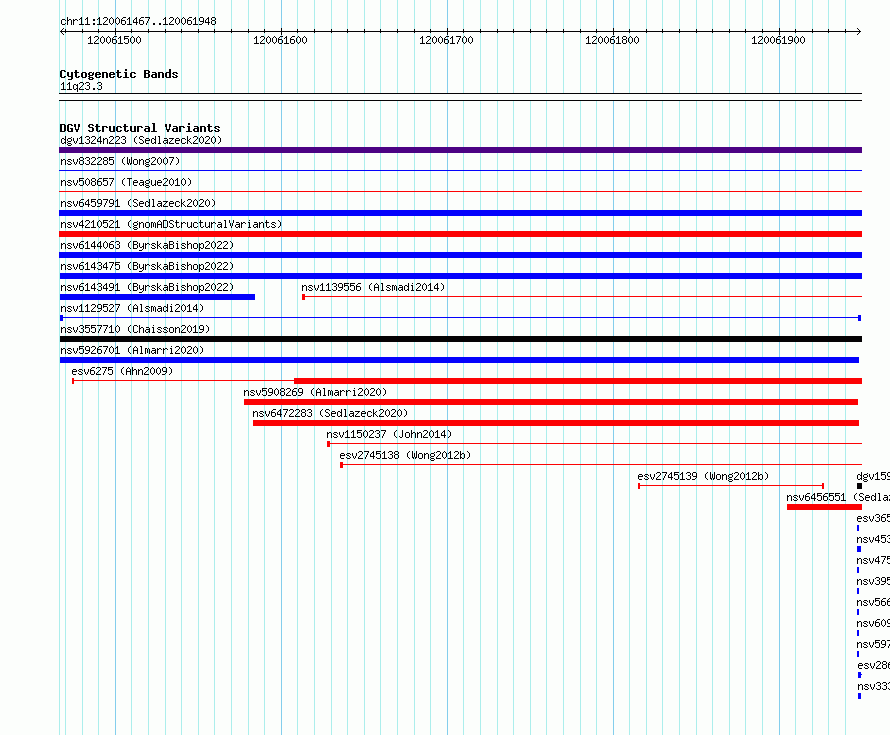890x735 pixels.
Task: Select nsv4210521 (gnomADStructuralVariants) label
Action: point(171,224)
